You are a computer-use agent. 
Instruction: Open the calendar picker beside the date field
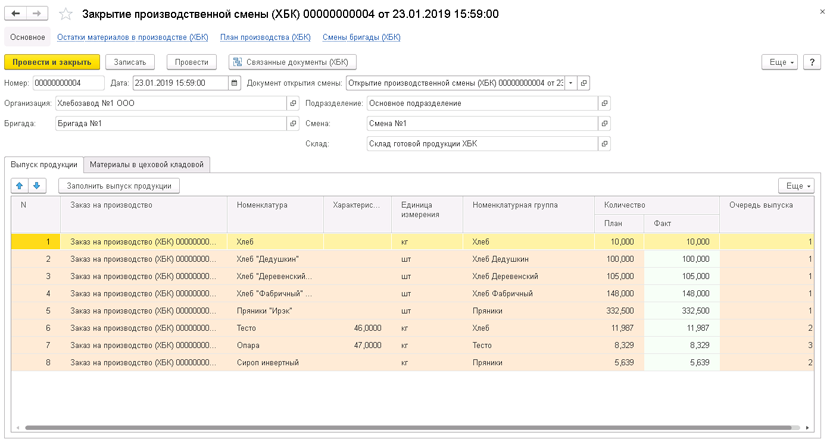(x=234, y=83)
